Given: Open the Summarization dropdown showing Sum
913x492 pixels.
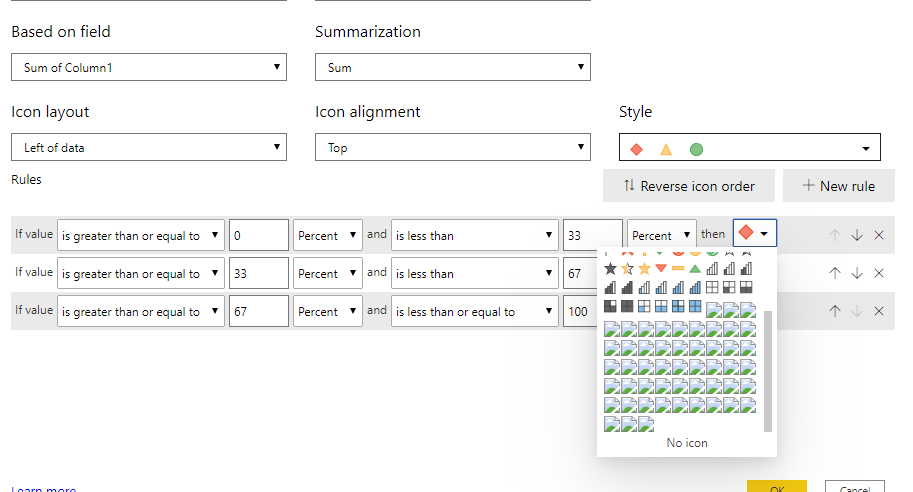Looking at the screenshot, I should tap(452, 67).
